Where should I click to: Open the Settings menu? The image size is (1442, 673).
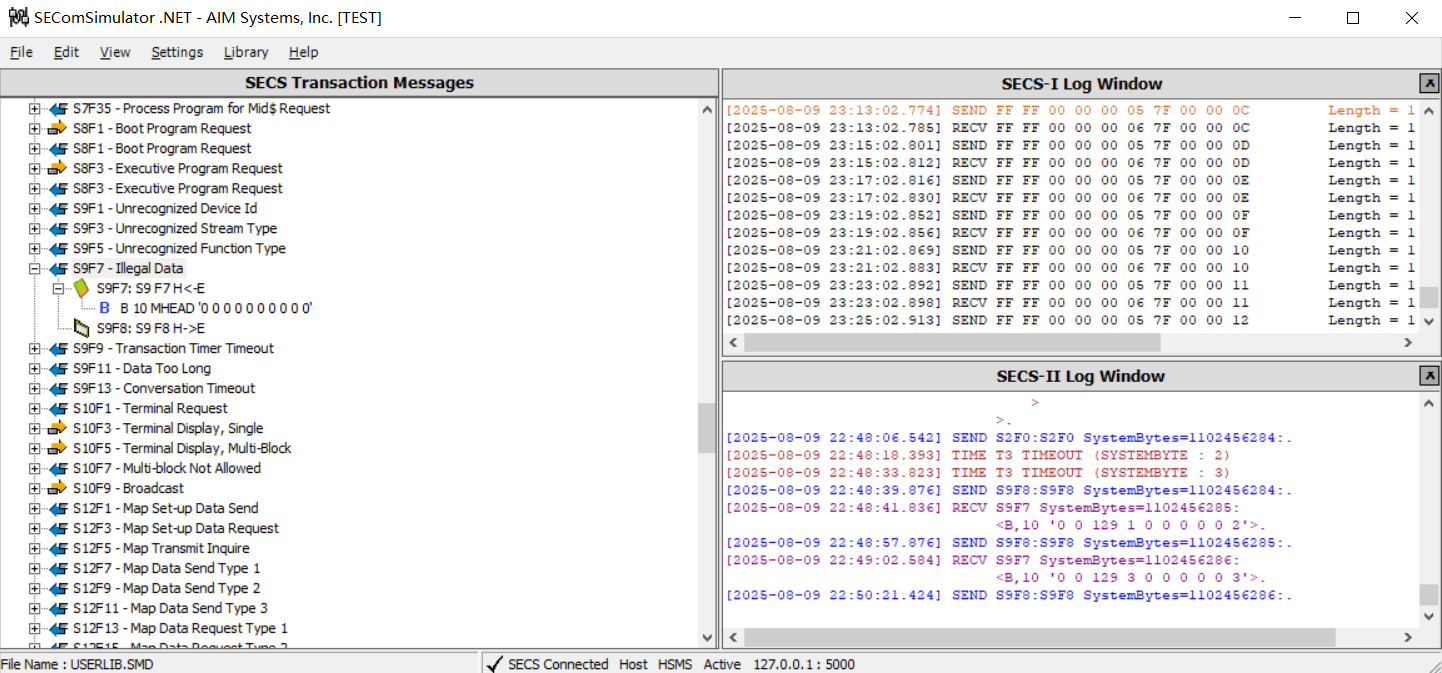[177, 52]
